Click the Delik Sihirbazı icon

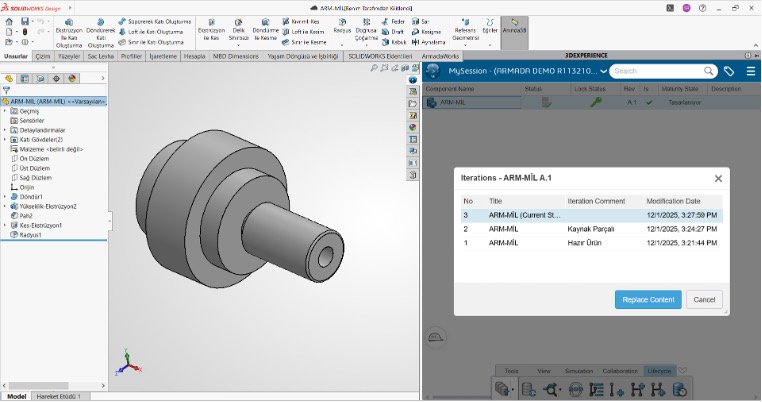point(238,29)
